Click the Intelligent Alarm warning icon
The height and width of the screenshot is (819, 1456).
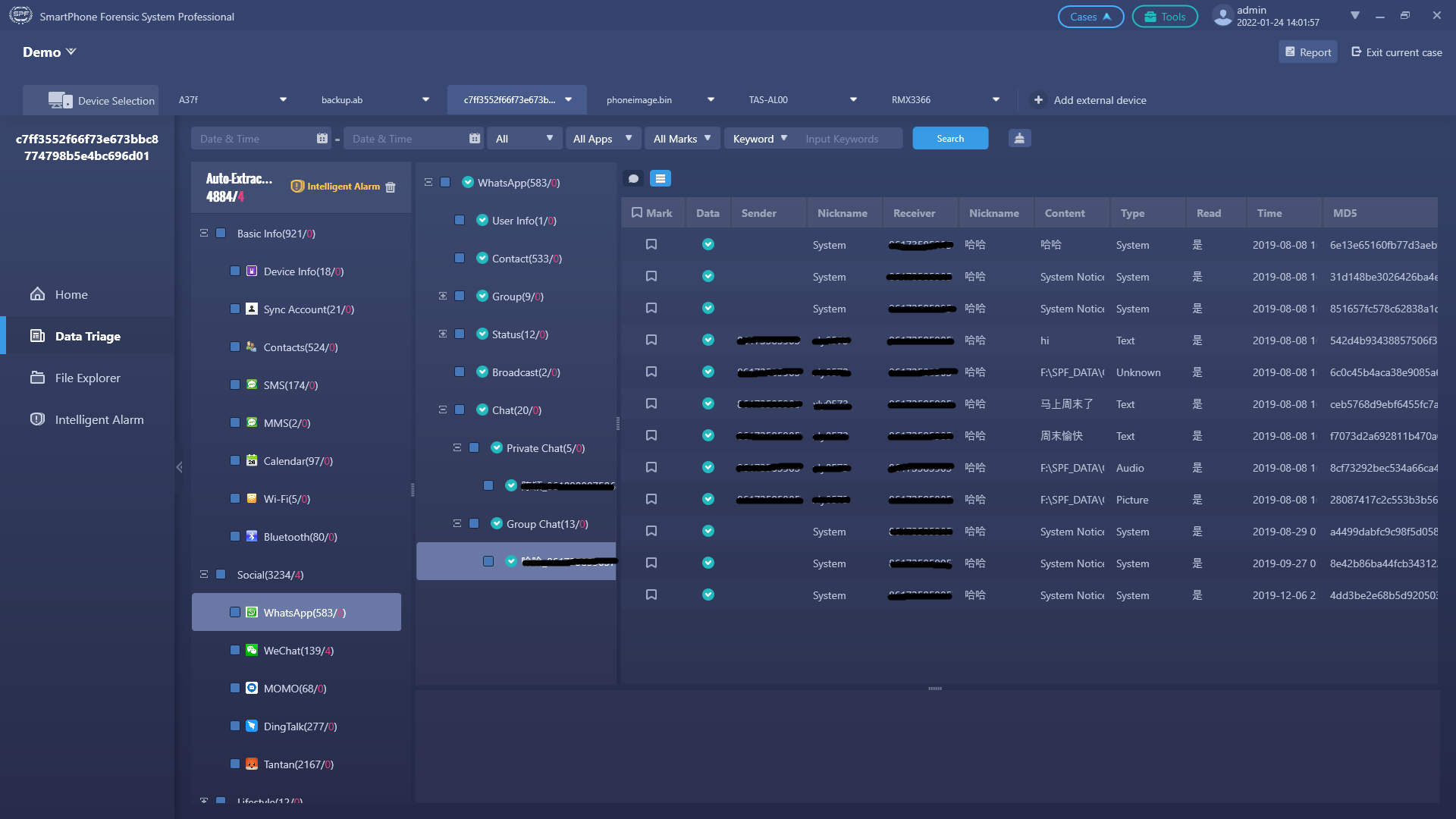pos(297,187)
